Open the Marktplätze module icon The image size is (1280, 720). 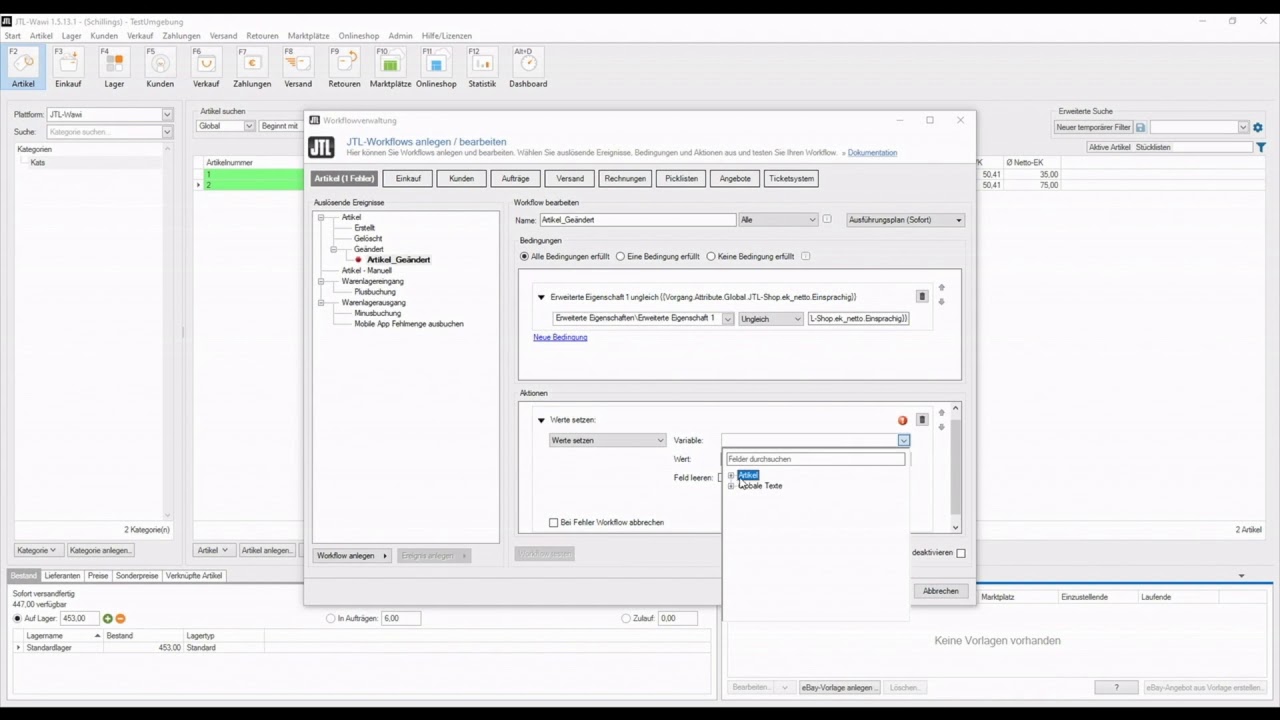pos(390,68)
